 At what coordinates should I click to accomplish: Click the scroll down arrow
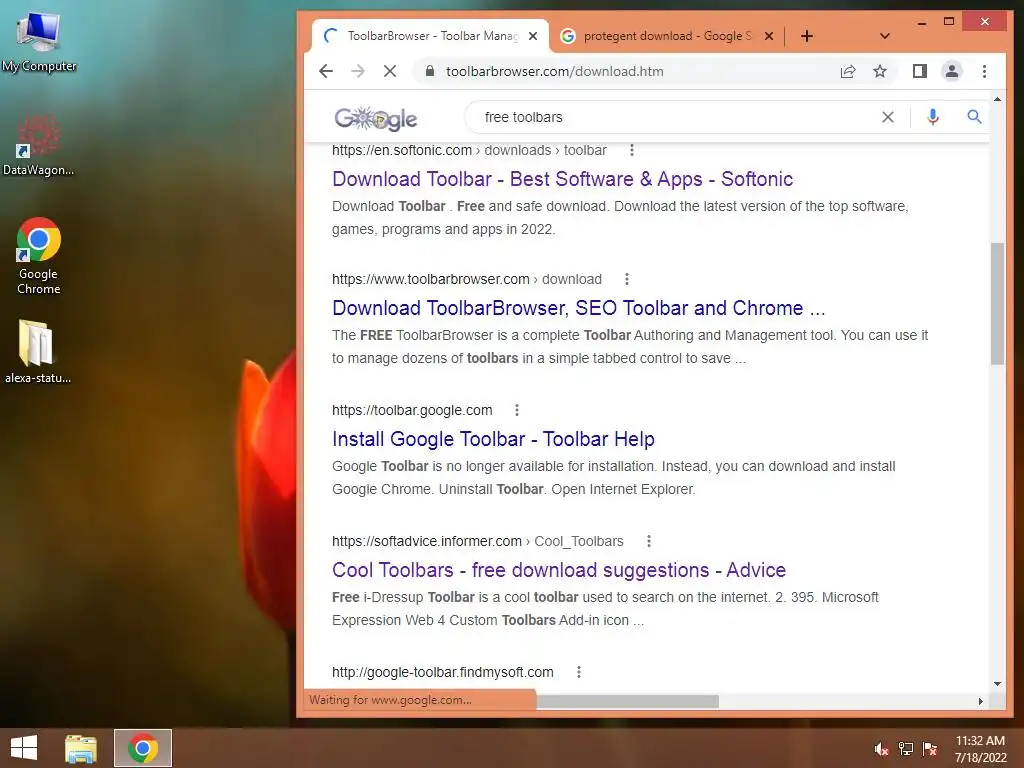click(x=997, y=684)
